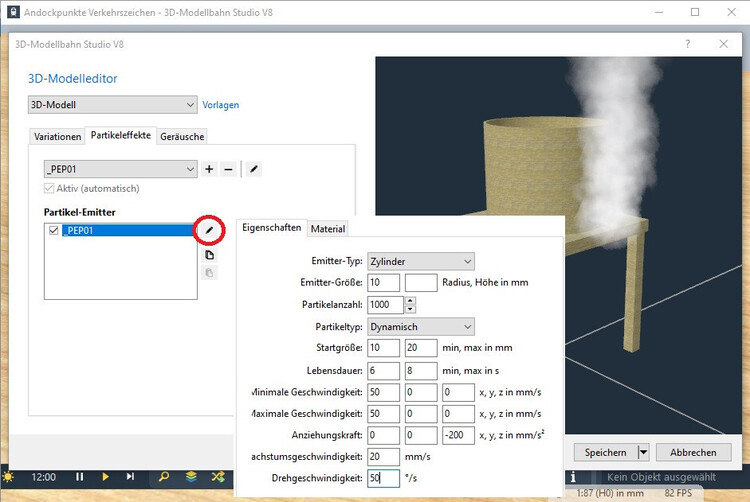Screen dimensions: 750x502
Task: Open the layers icon in bottom toolbar
Action: click(191, 477)
